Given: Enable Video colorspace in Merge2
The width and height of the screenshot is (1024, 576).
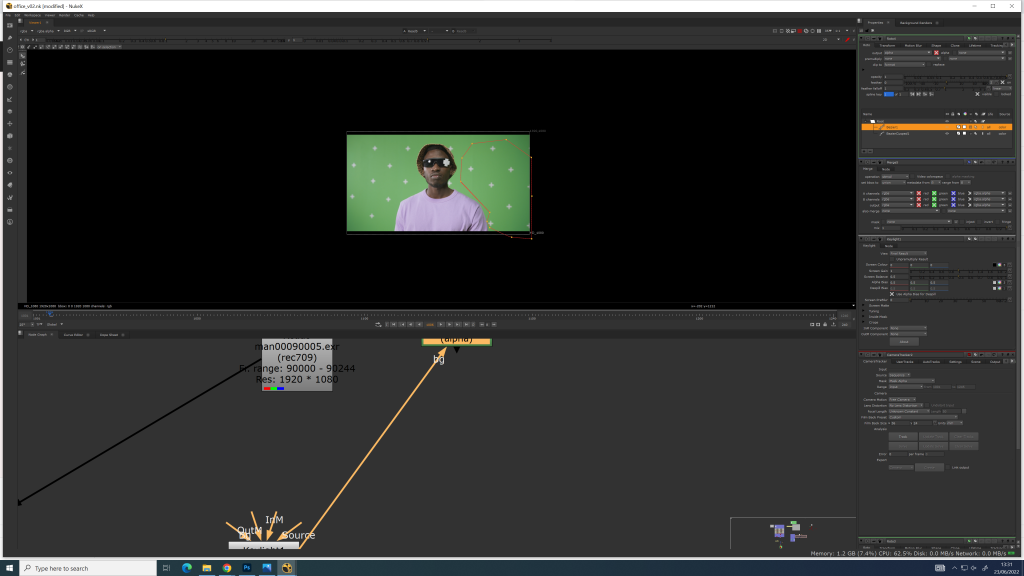Looking at the screenshot, I should click(x=912, y=176).
